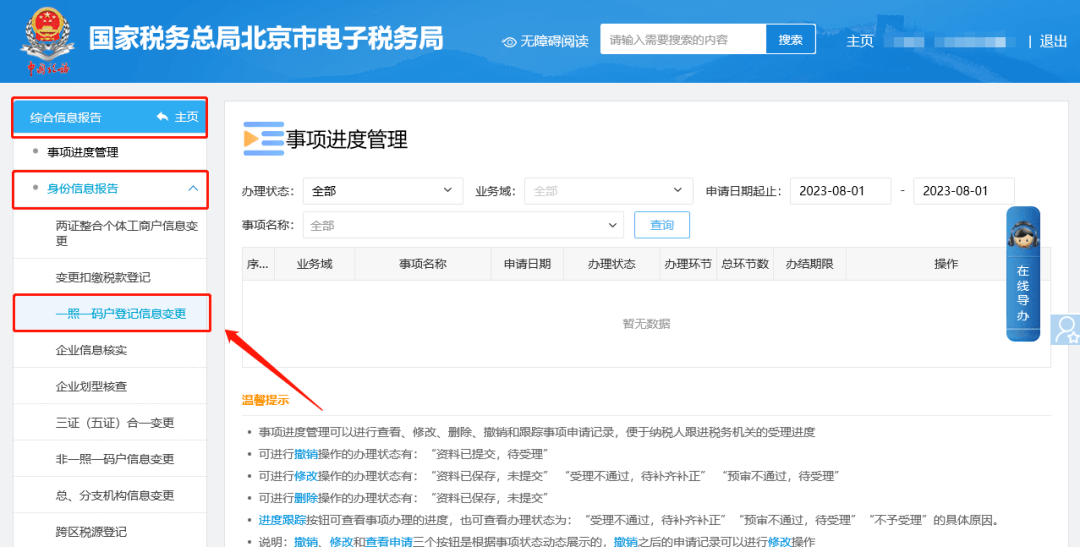Click the eye icon for 无障碍阅读
The width and height of the screenshot is (1080, 547).
509,41
